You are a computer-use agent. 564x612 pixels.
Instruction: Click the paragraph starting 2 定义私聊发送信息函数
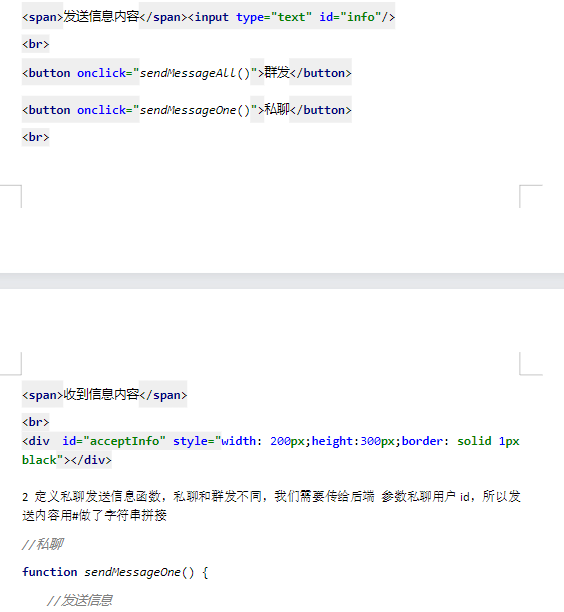pos(271,506)
